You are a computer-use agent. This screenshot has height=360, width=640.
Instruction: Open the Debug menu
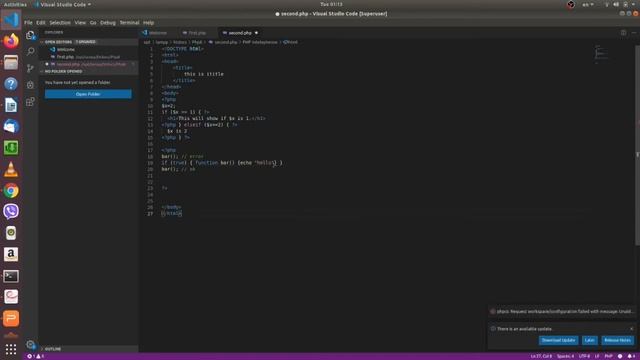[x=108, y=22]
